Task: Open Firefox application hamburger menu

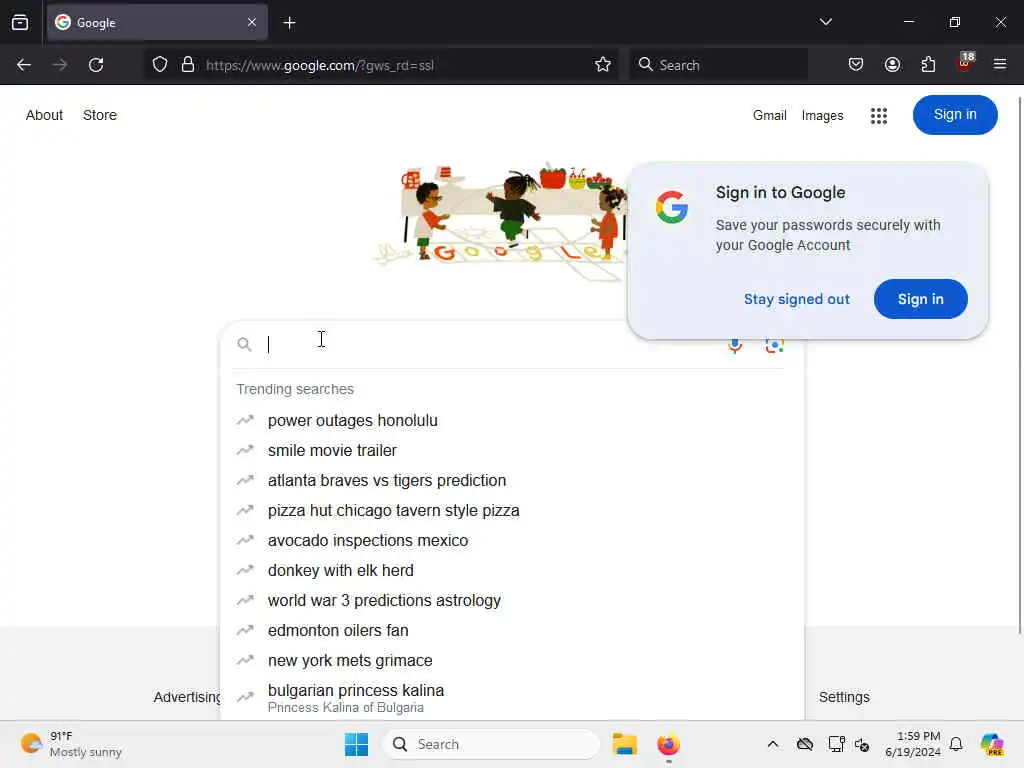Action: 1000,64
